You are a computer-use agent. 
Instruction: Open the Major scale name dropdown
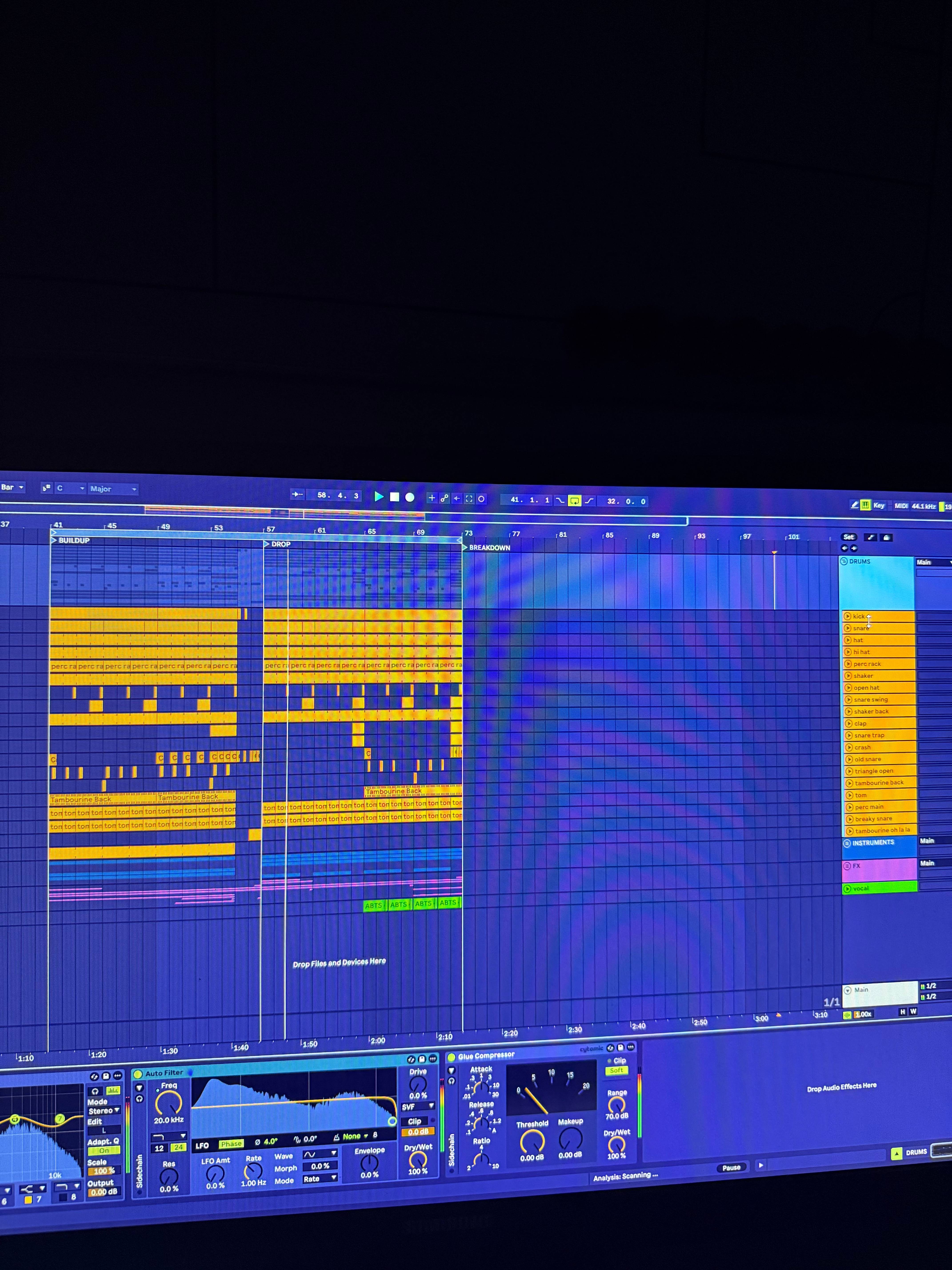tap(113, 489)
